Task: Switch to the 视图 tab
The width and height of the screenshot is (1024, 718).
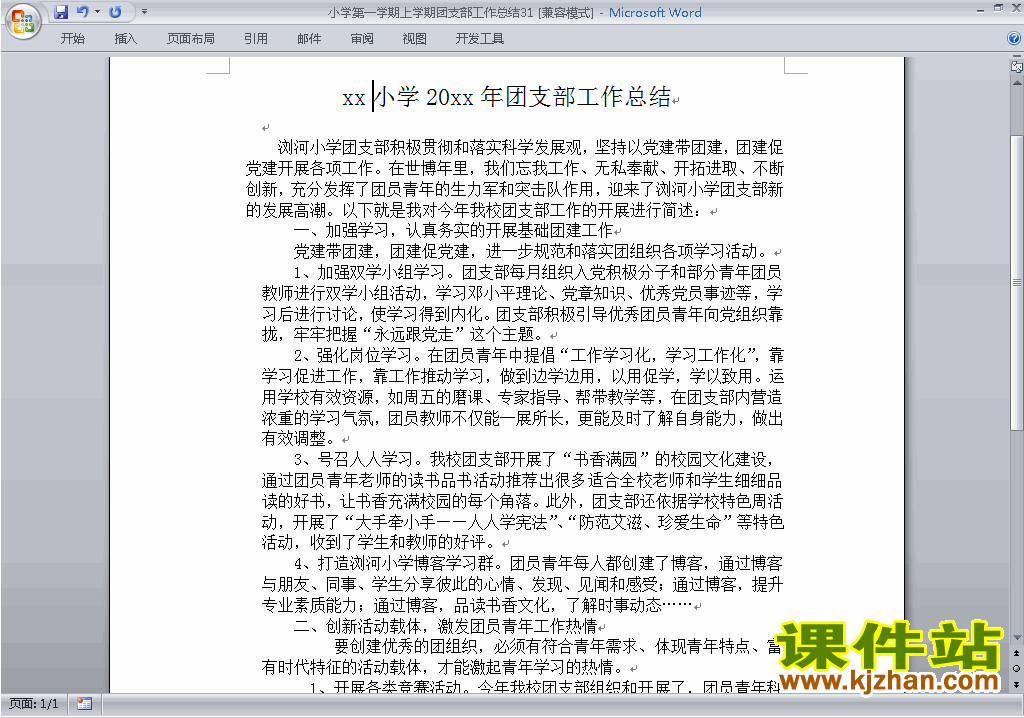Action: [x=415, y=39]
